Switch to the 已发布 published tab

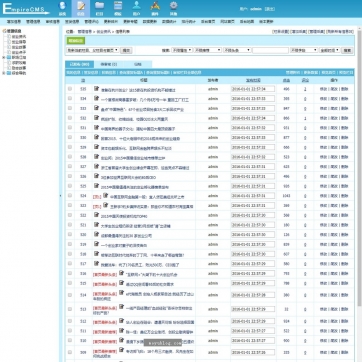(x=80, y=64)
